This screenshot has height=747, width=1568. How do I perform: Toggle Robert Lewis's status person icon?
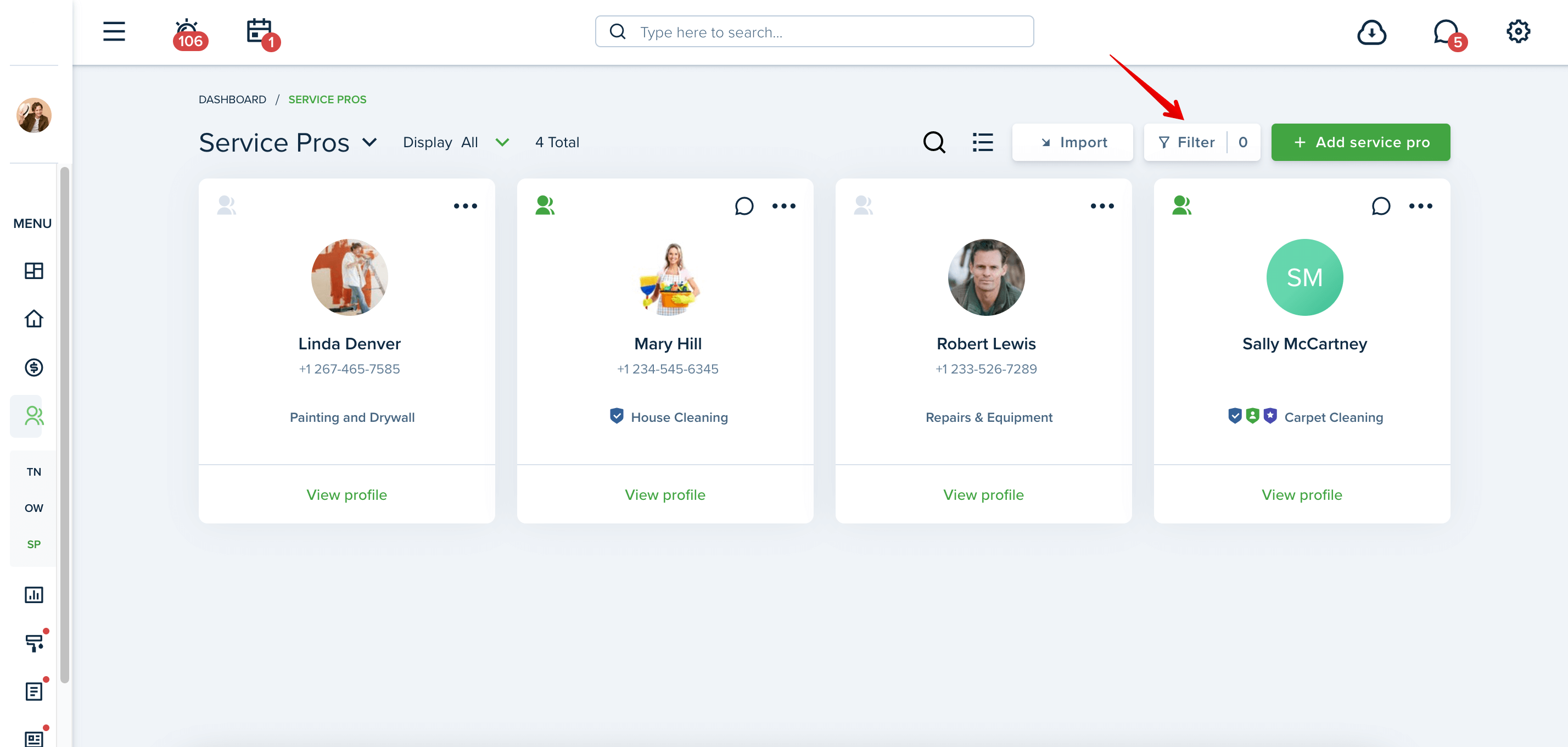coord(863,205)
